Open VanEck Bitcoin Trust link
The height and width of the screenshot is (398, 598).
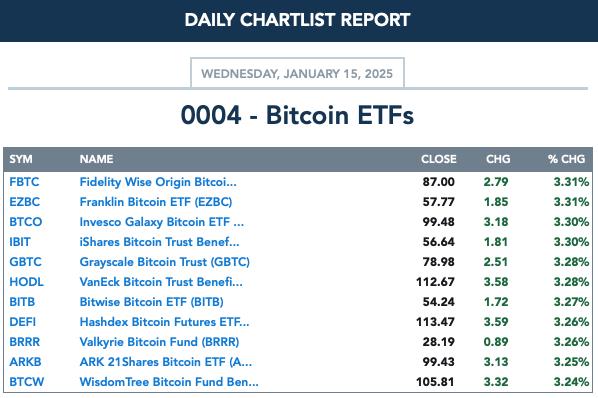(161, 282)
